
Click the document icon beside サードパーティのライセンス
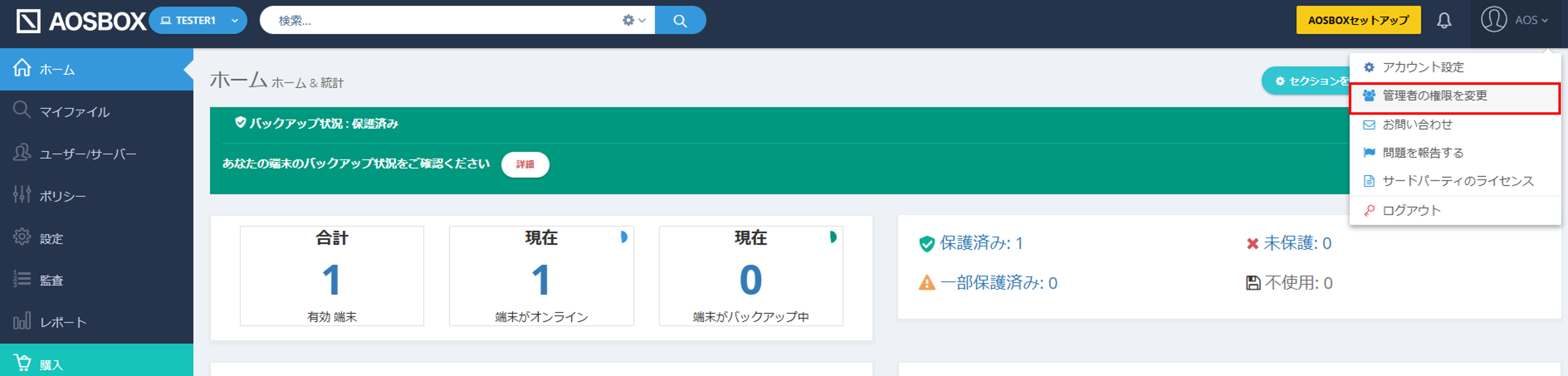(1369, 181)
